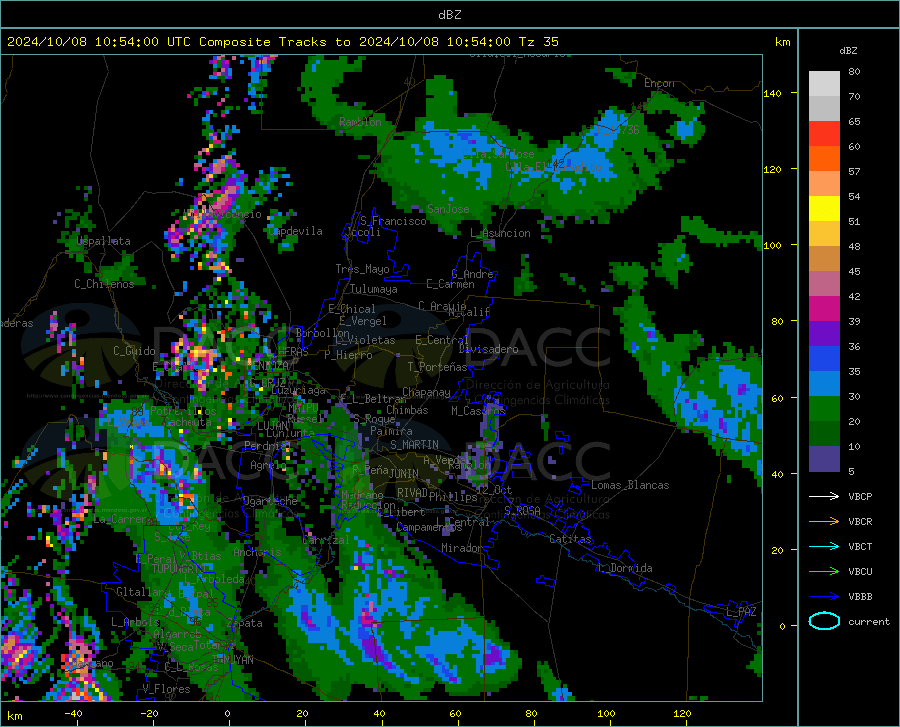The image size is (900, 727).
Task: Click the 'S_MARTIN' place label
Action: point(414,445)
